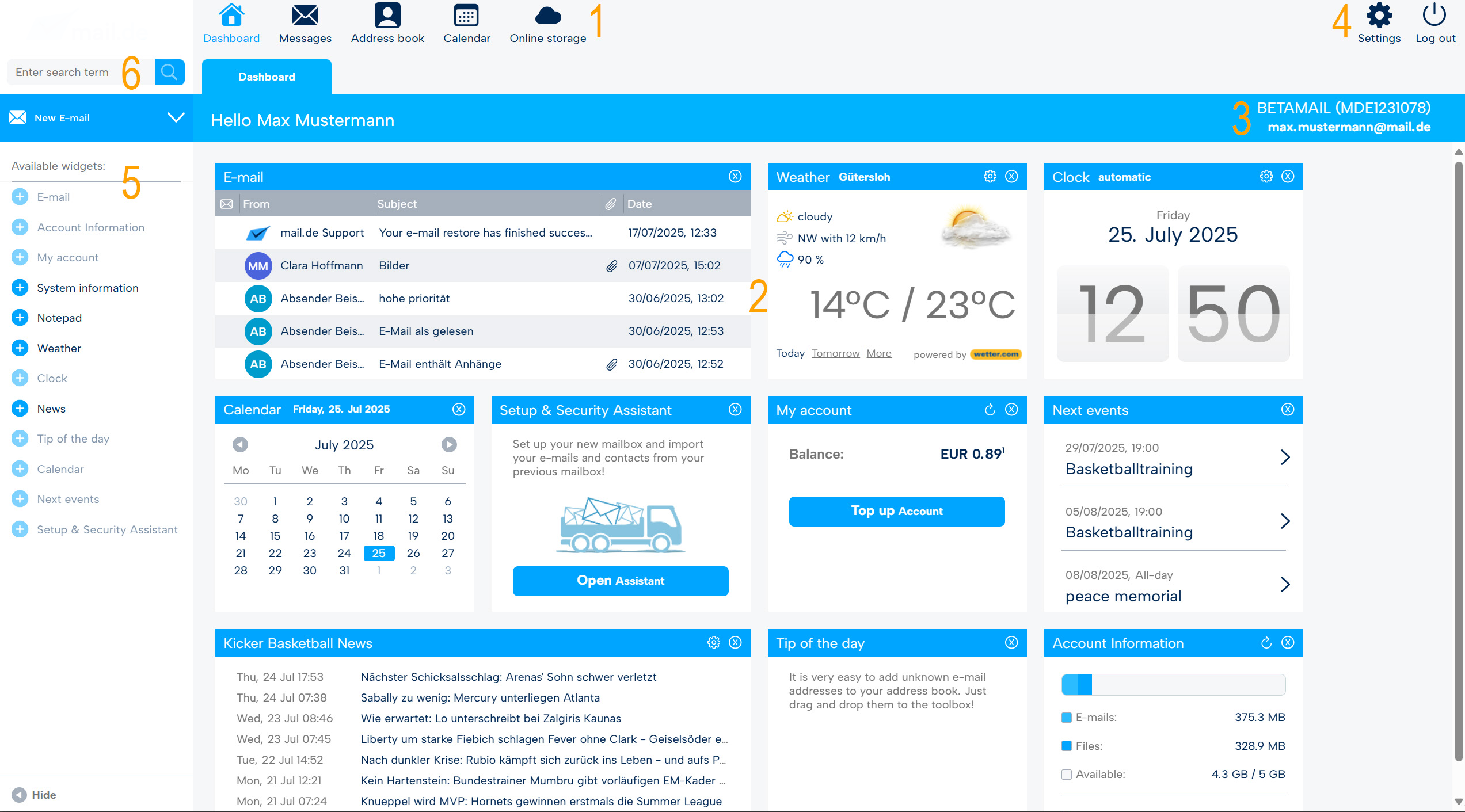The image size is (1465, 812).
Task: Close the Kicker Basketball News widget
Action: 735,643
